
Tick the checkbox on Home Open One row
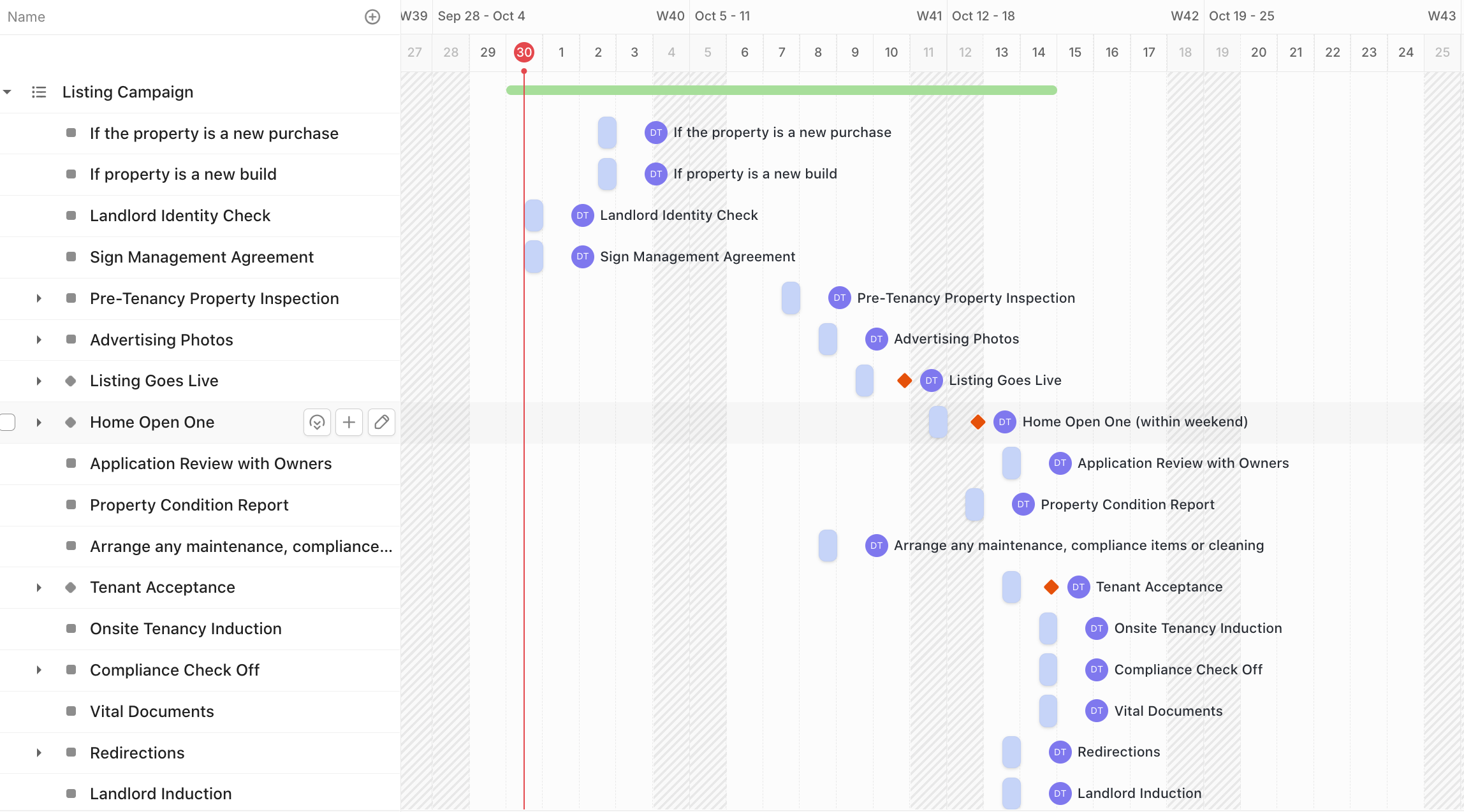8,422
